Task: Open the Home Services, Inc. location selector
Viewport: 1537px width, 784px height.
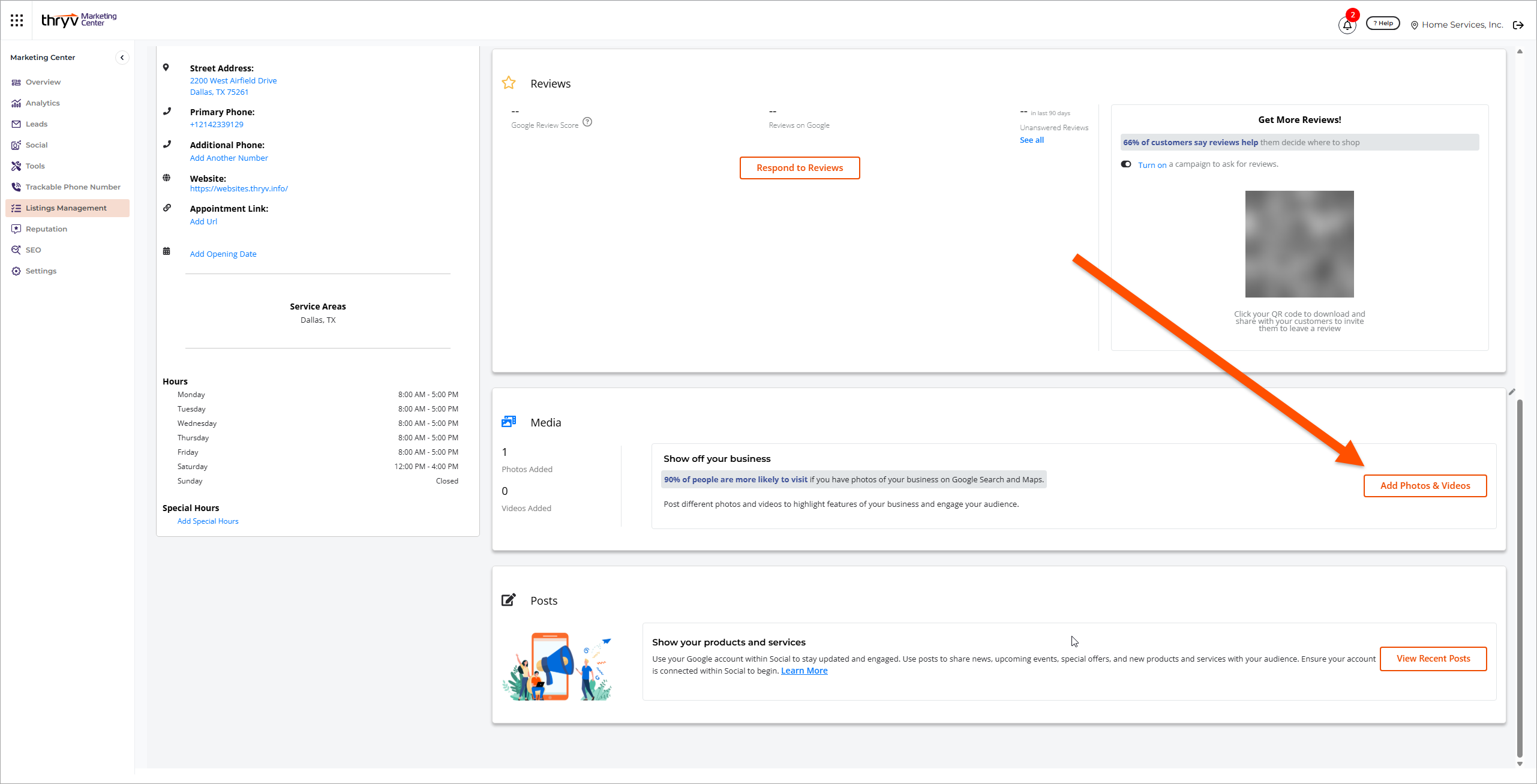Action: click(1456, 25)
